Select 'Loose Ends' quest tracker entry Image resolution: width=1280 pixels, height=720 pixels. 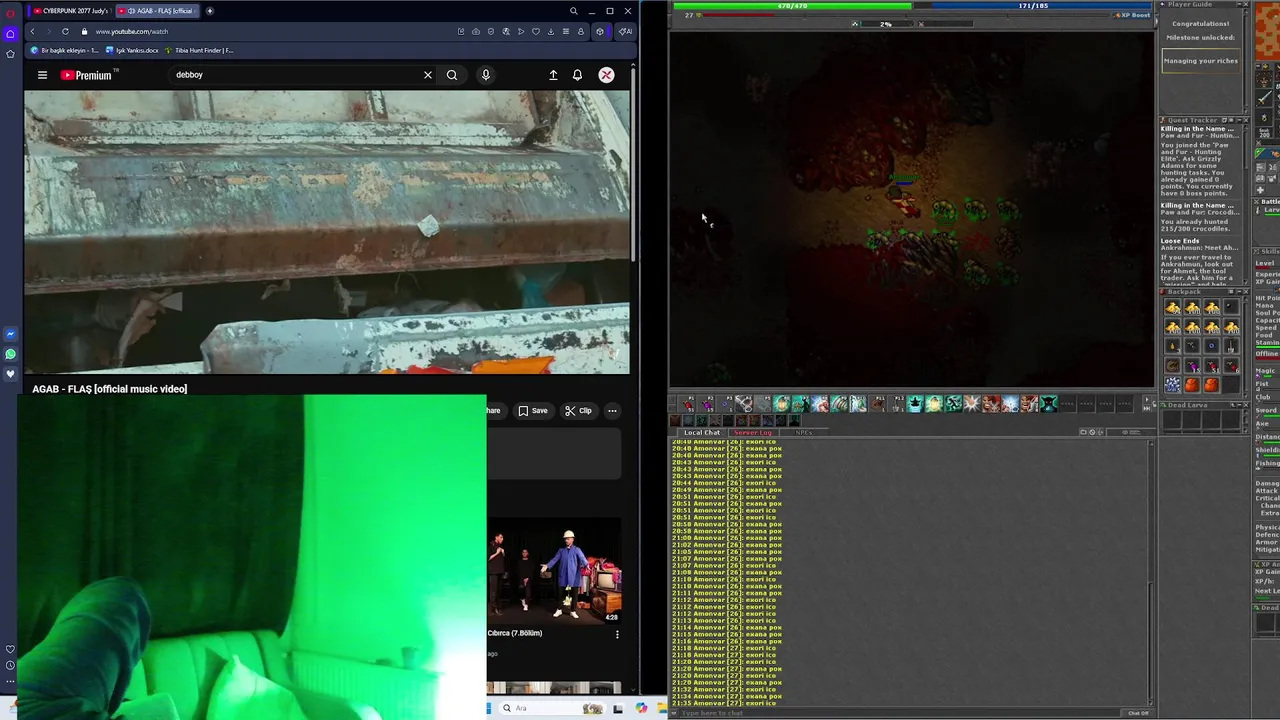tap(1180, 241)
